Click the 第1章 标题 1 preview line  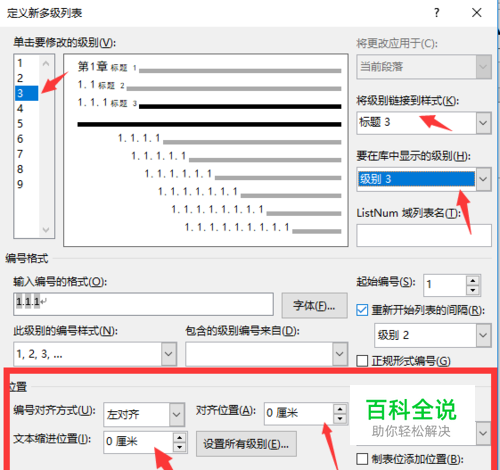(209, 67)
